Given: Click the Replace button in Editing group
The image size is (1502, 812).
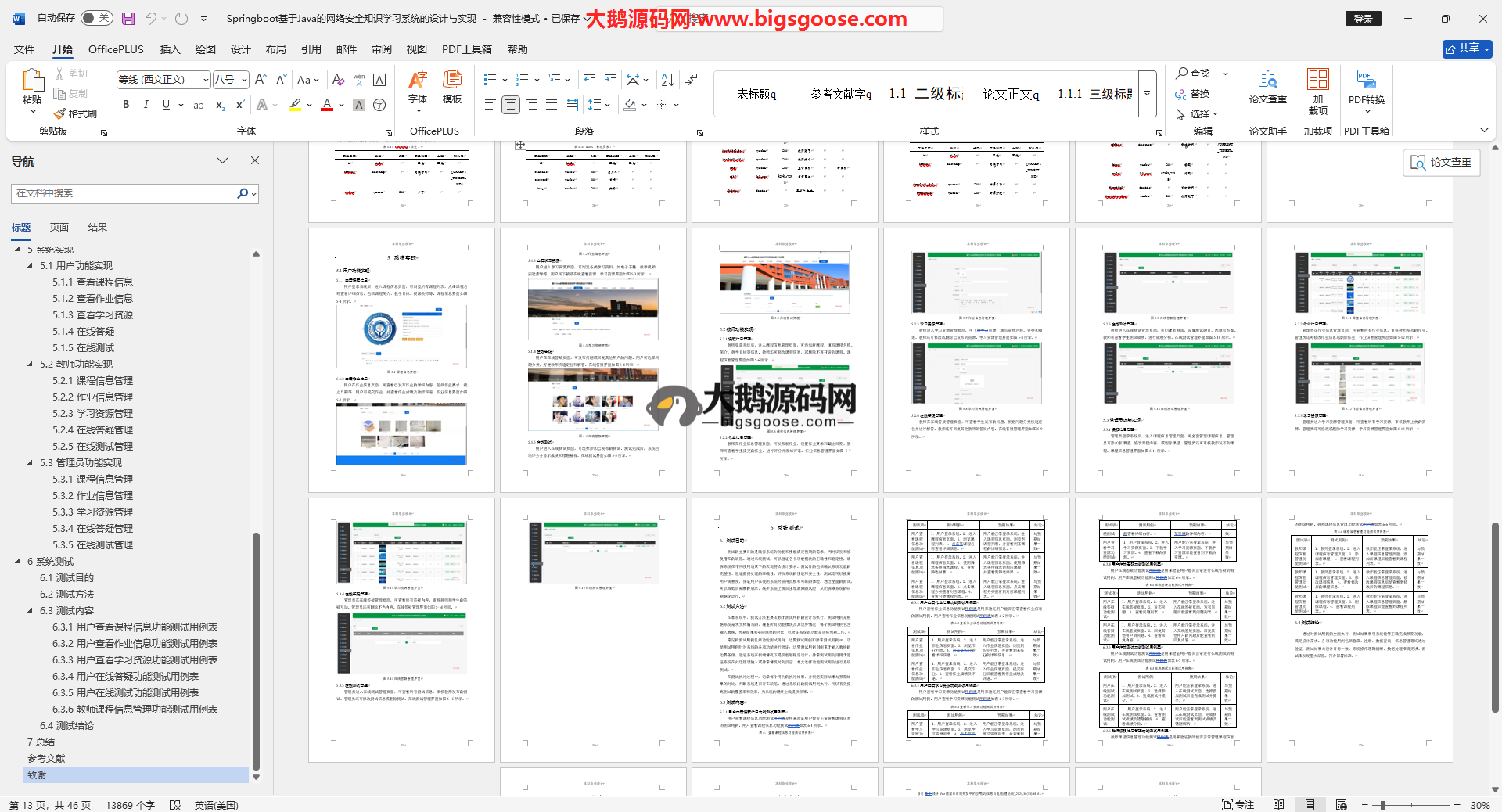Looking at the screenshot, I should (1193, 94).
